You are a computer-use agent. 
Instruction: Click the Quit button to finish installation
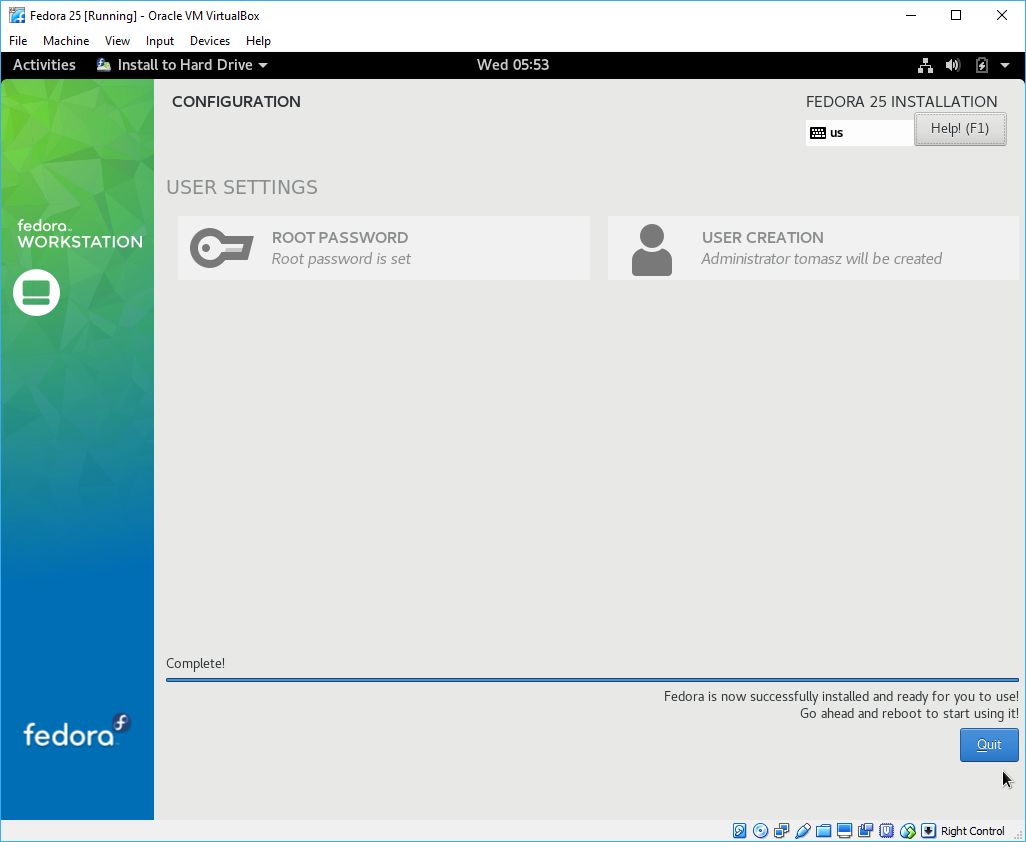coord(989,745)
